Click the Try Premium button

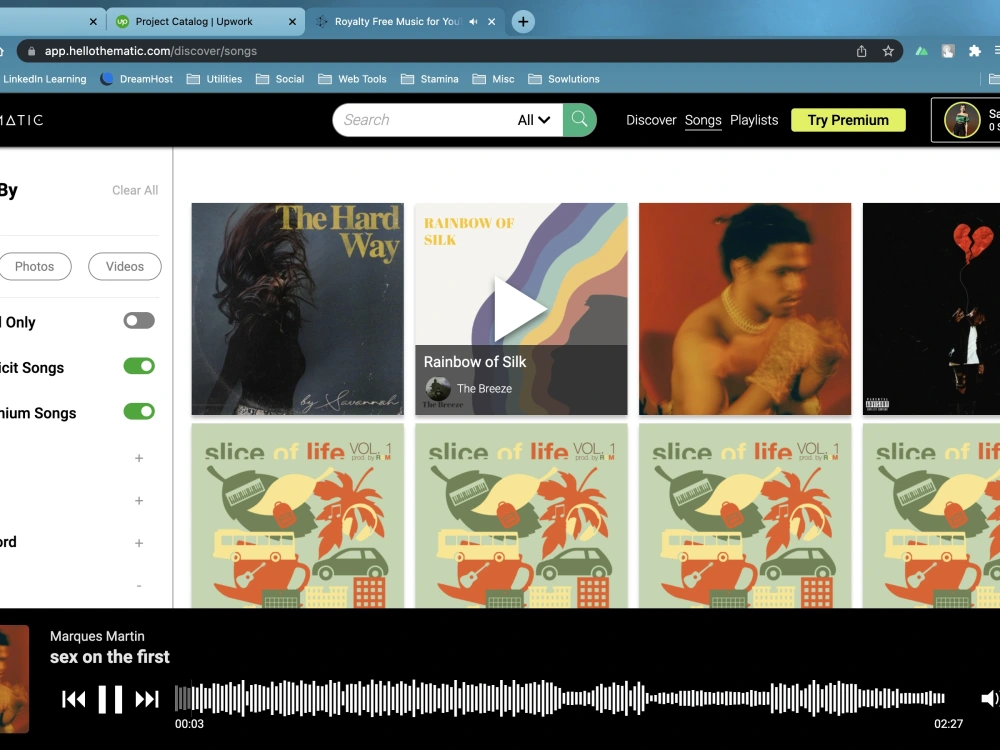(x=848, y=120)
